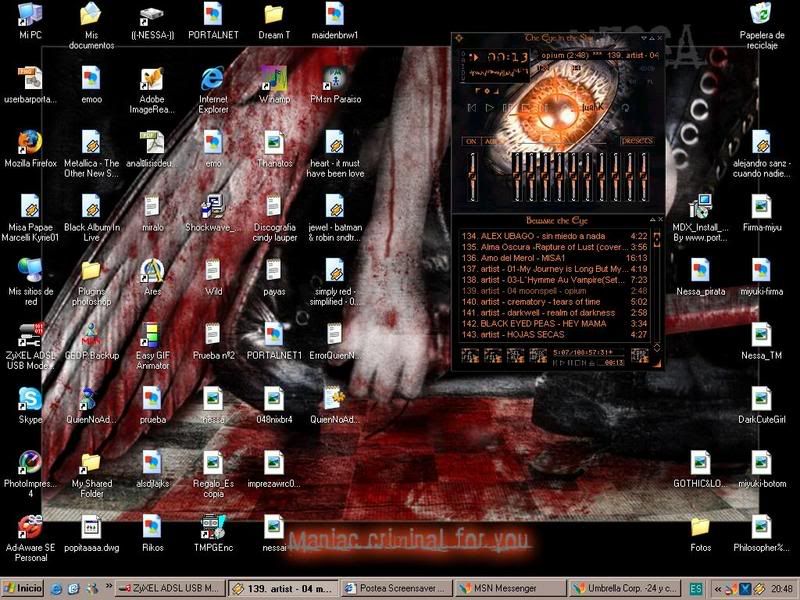
Task: Open the Internet Explorer Quick Launch icon
Action: (56, 589)
